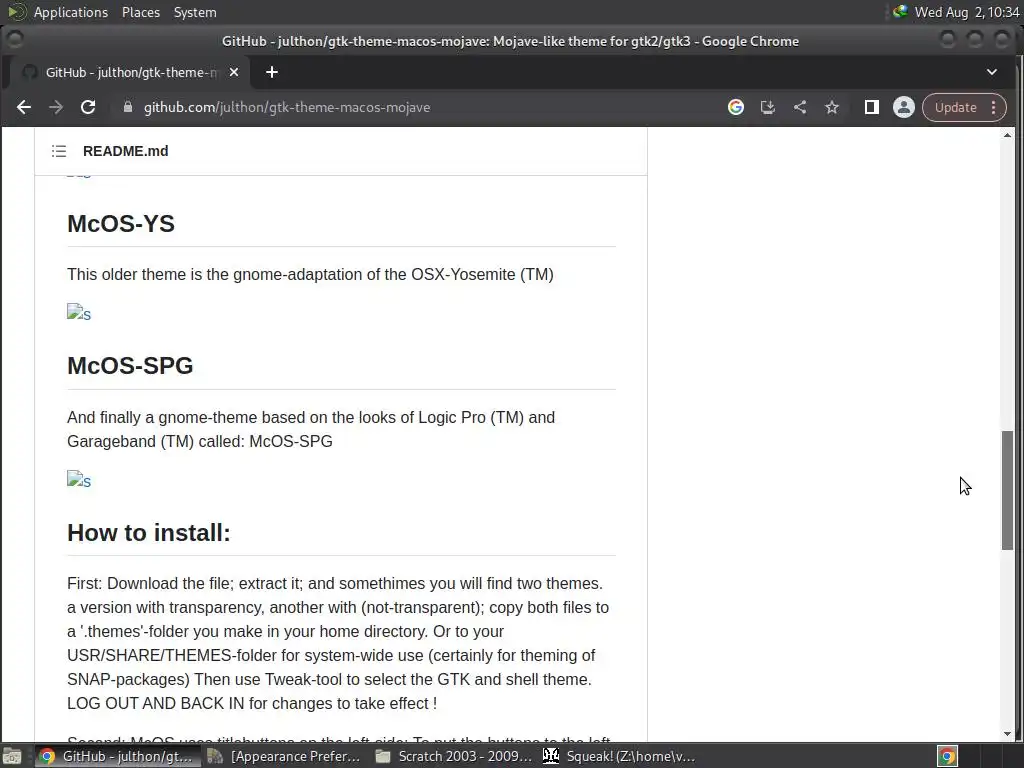1024x768 pixels.
Task: Click the McOS-YS heading
Action: 121,223
